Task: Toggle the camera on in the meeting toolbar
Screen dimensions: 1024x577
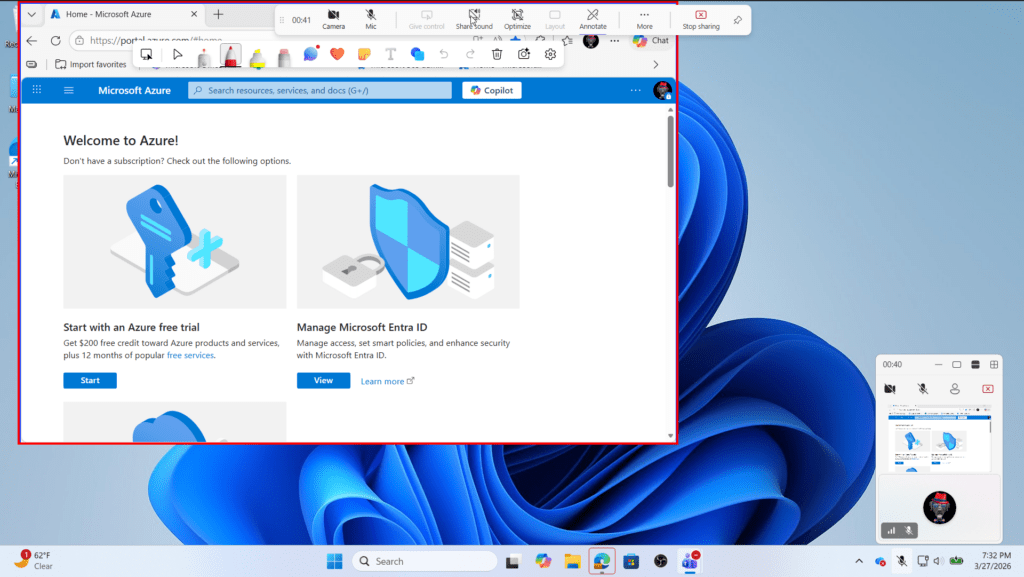Action: [x=335, y=21]
